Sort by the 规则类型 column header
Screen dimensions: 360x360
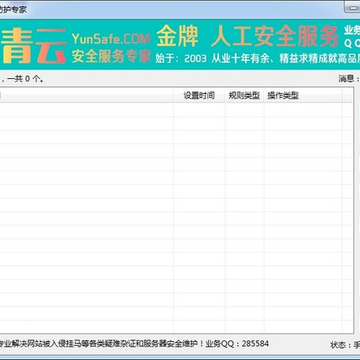click(244, 96)
